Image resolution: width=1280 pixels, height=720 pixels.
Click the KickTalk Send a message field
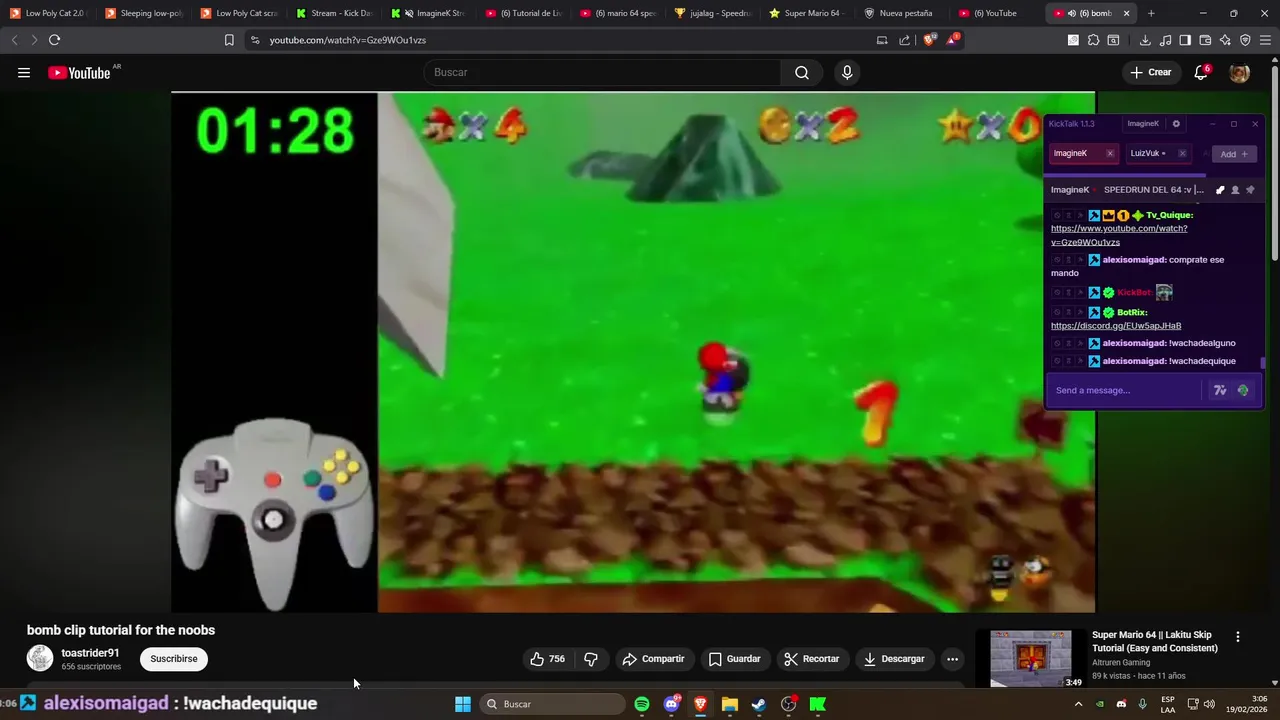click(1127, 390)
